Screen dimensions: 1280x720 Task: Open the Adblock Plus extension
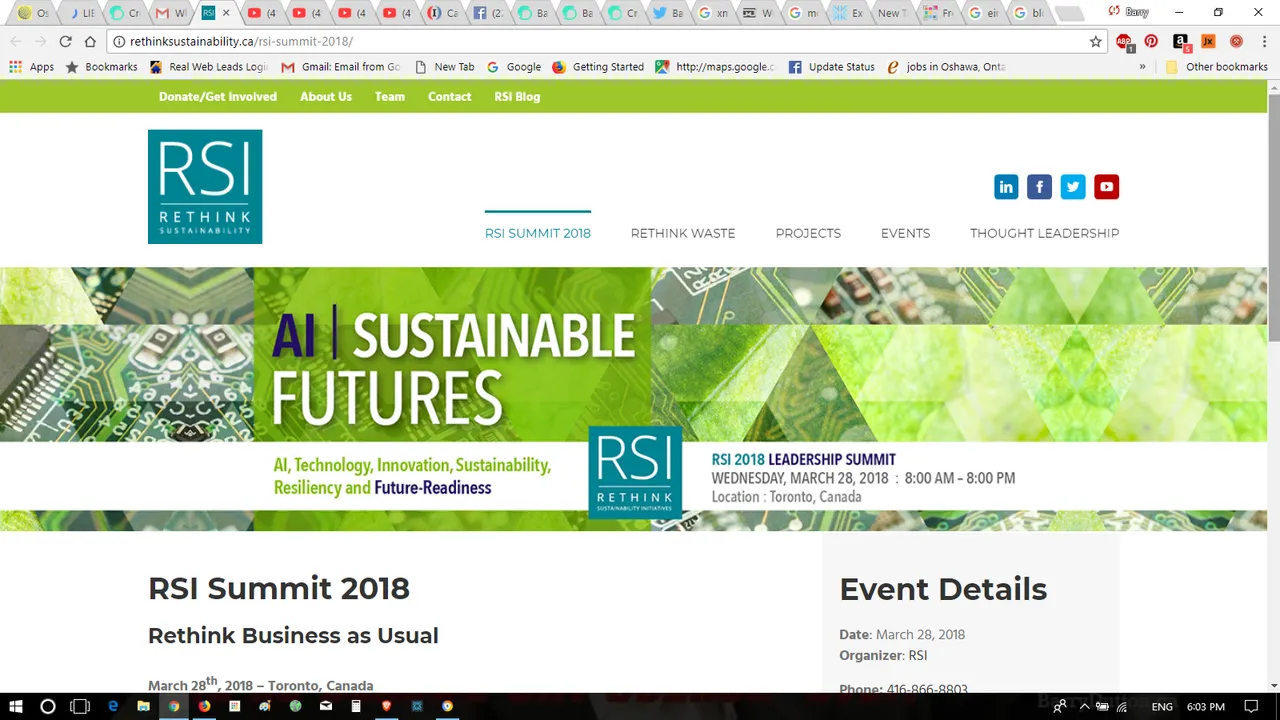tap(1125, 42)
